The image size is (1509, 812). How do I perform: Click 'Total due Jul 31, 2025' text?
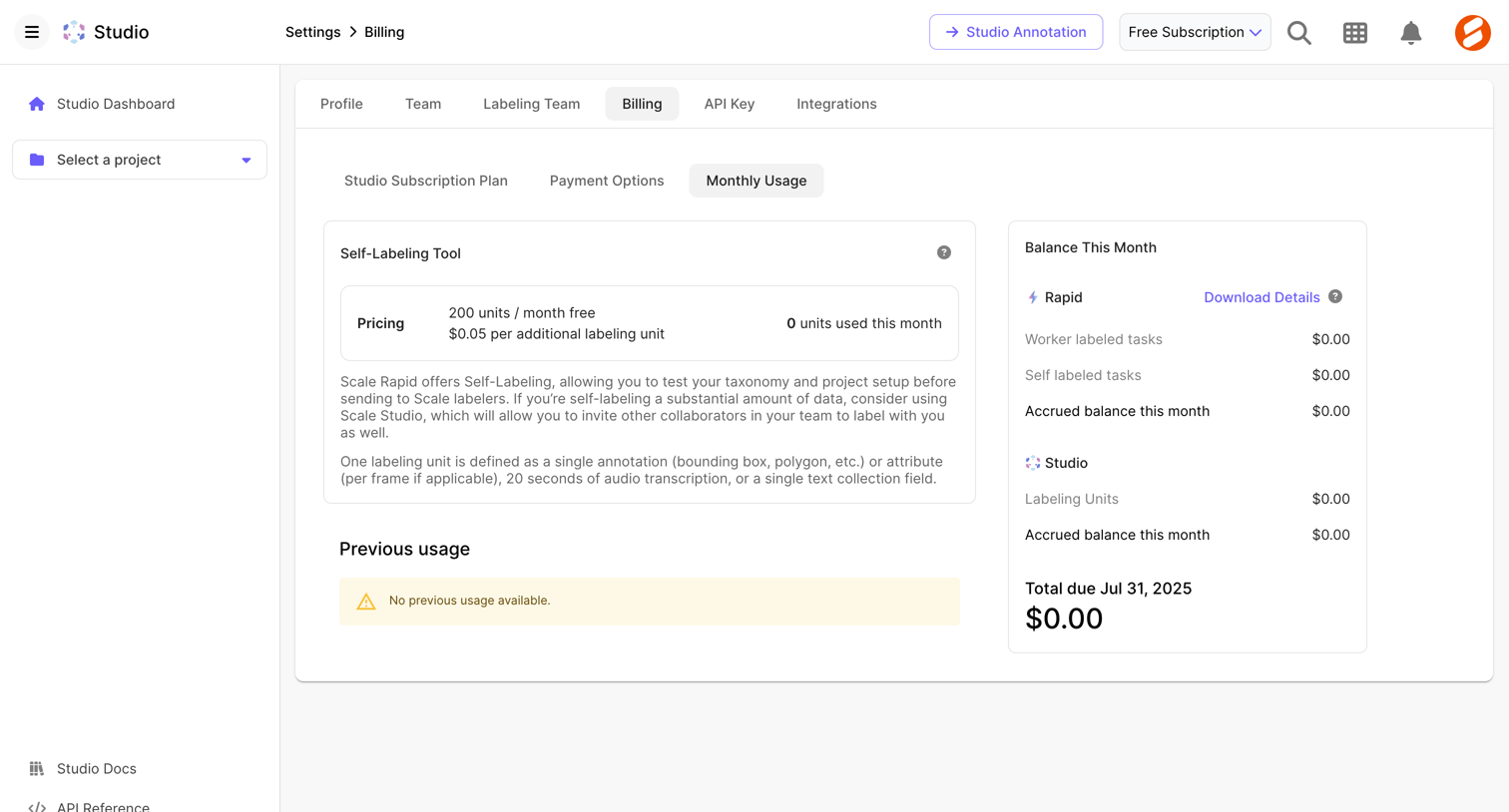[1109, 589]
